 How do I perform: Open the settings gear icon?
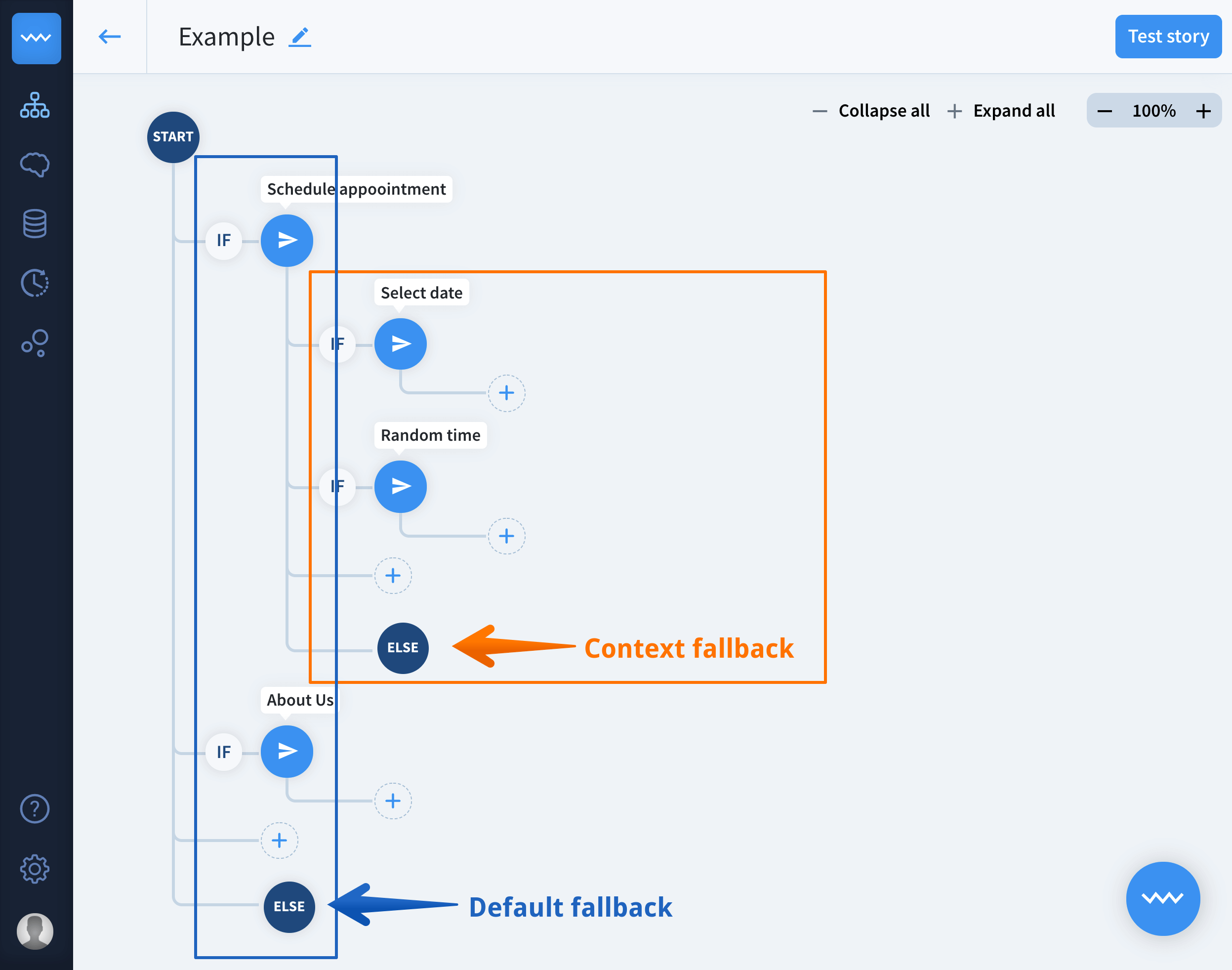click(35, 869)
